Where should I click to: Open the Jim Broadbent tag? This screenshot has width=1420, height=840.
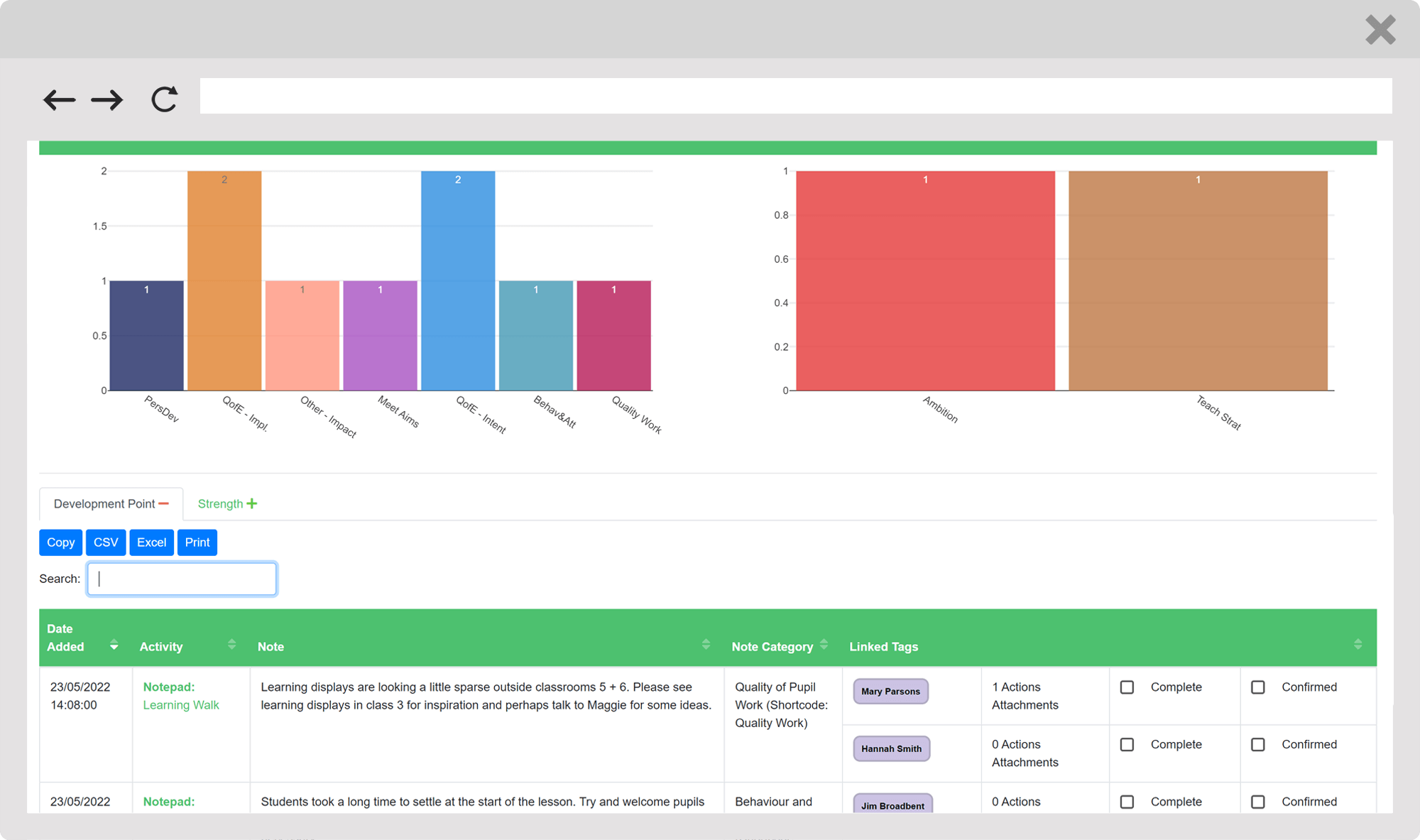point(892,804)
